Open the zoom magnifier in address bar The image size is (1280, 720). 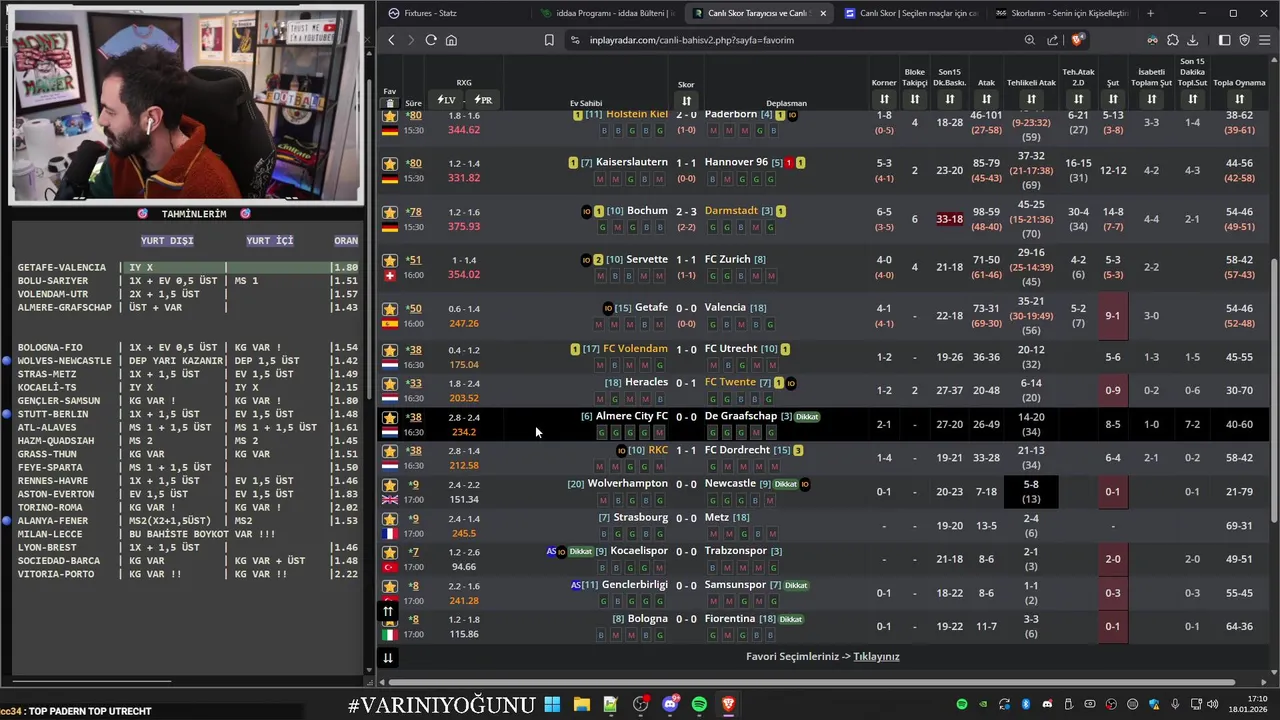pyautogui.click(x=1030, y=40)
